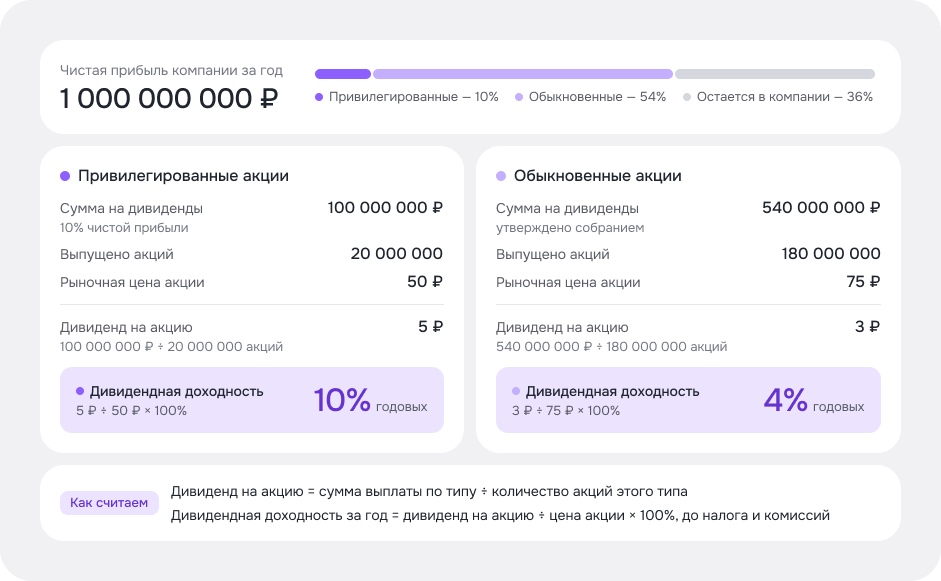Click the bullet before "Дивидендная доходность" in the 4% box
The width and height of the screenshot is (941, 581).
[x=516, y=391]
